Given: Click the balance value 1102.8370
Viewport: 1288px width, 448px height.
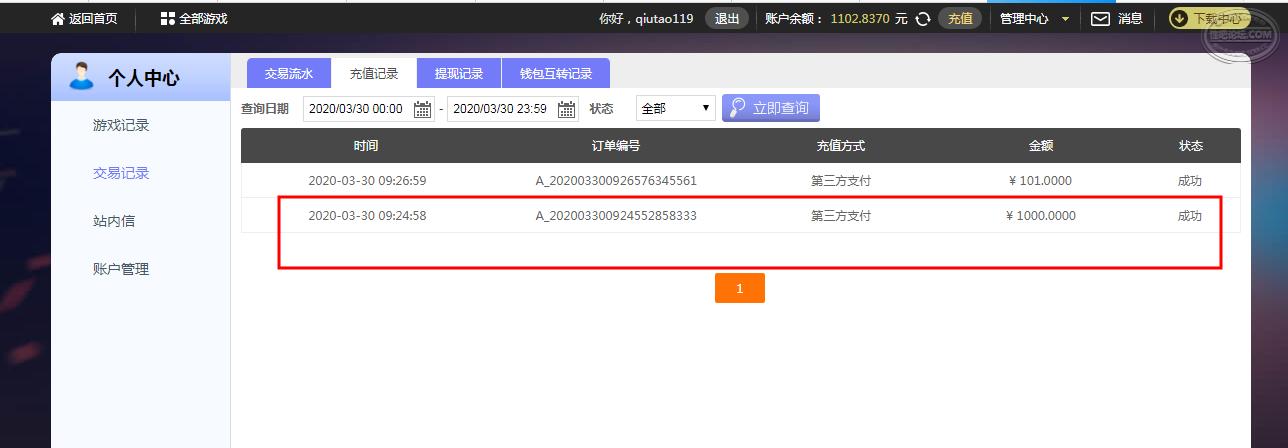Looking at the screenshot, I should click(x=859, y=18).
